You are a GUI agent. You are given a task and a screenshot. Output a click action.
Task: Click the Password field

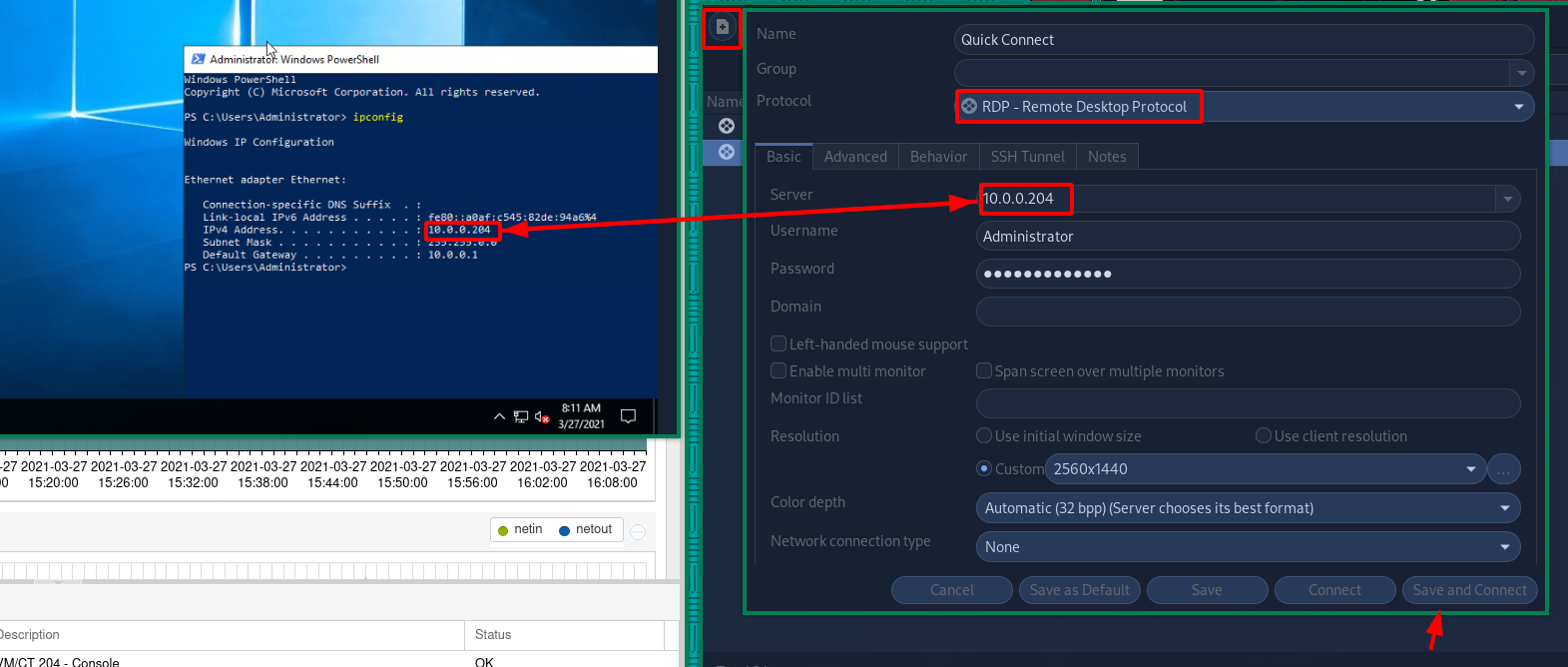1248,274
